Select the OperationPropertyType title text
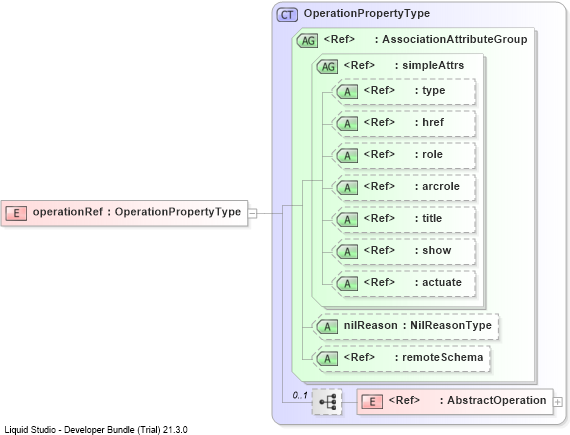570x435 pixels. (367, 13)
